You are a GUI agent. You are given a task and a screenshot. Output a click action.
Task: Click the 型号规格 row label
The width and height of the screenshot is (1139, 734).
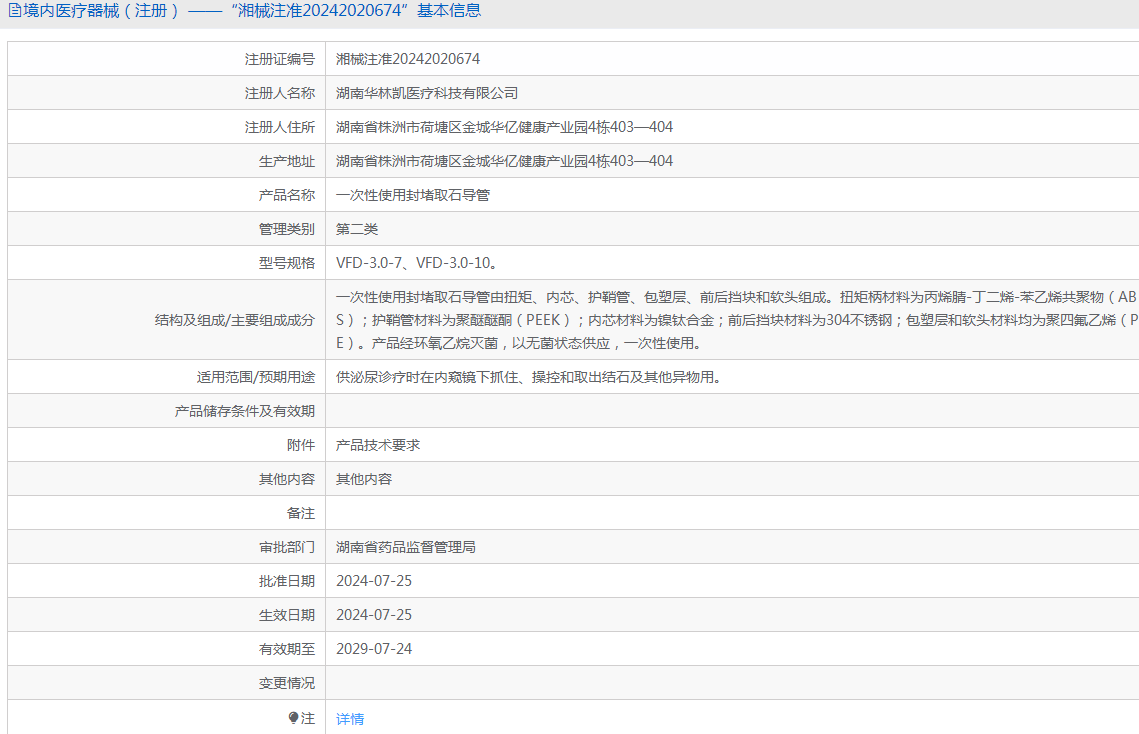click(287, 263)
